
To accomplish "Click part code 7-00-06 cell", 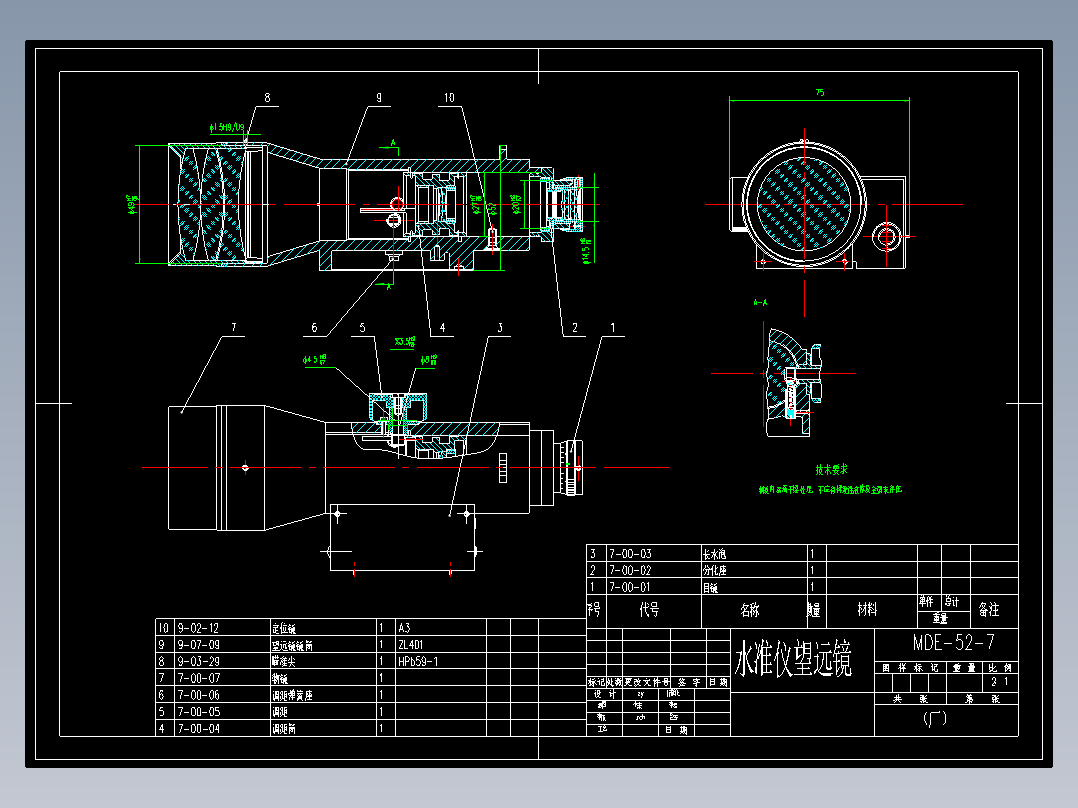I will pos(198,695).
